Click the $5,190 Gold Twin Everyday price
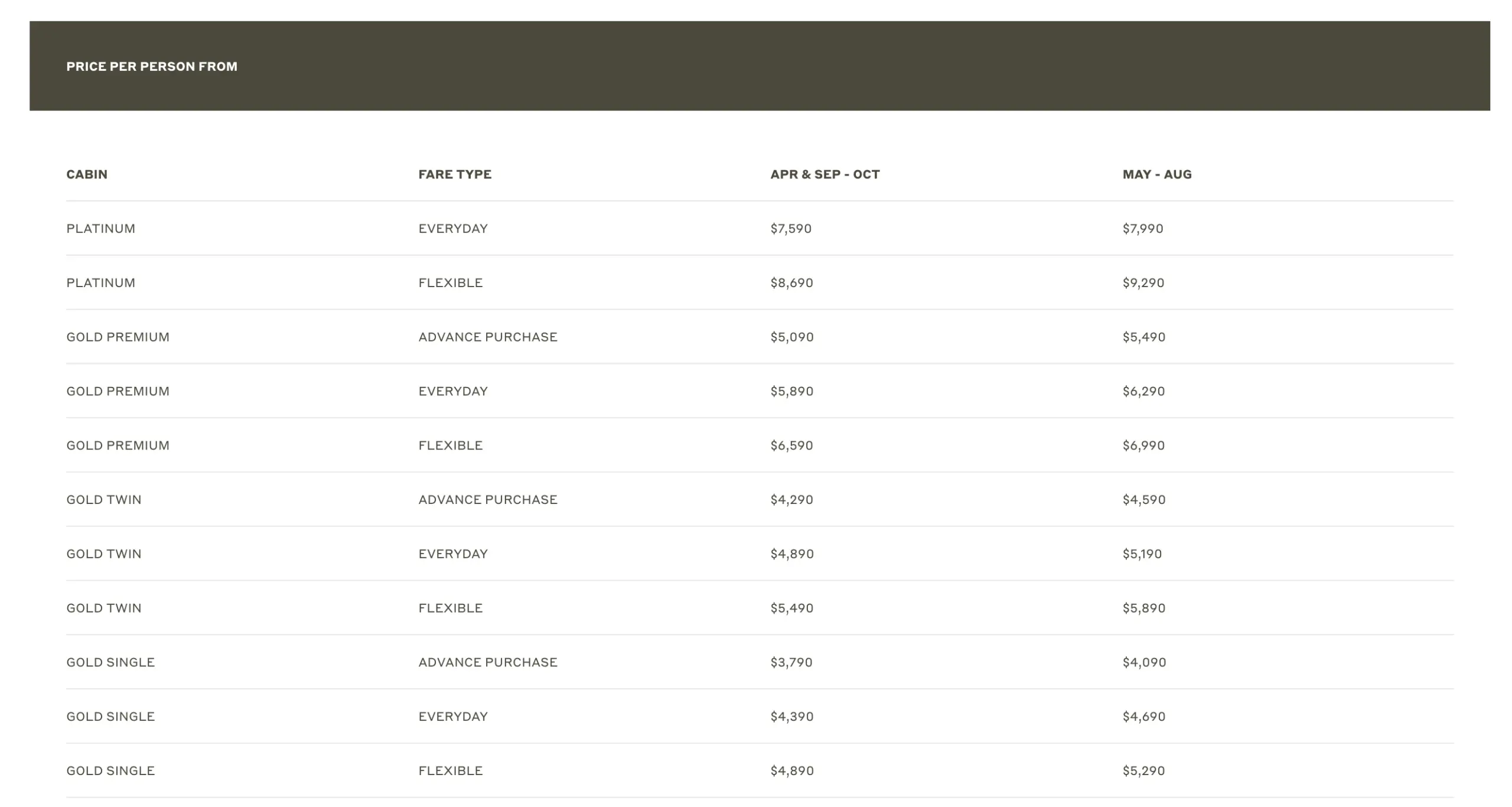The width and height of the screenshot is (1512, 807). point(1142,554)
